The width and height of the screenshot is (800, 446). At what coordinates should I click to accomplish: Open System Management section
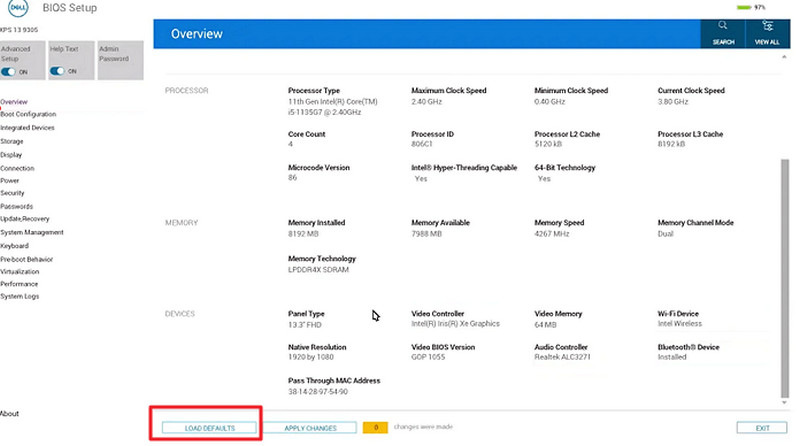point(32,232)
